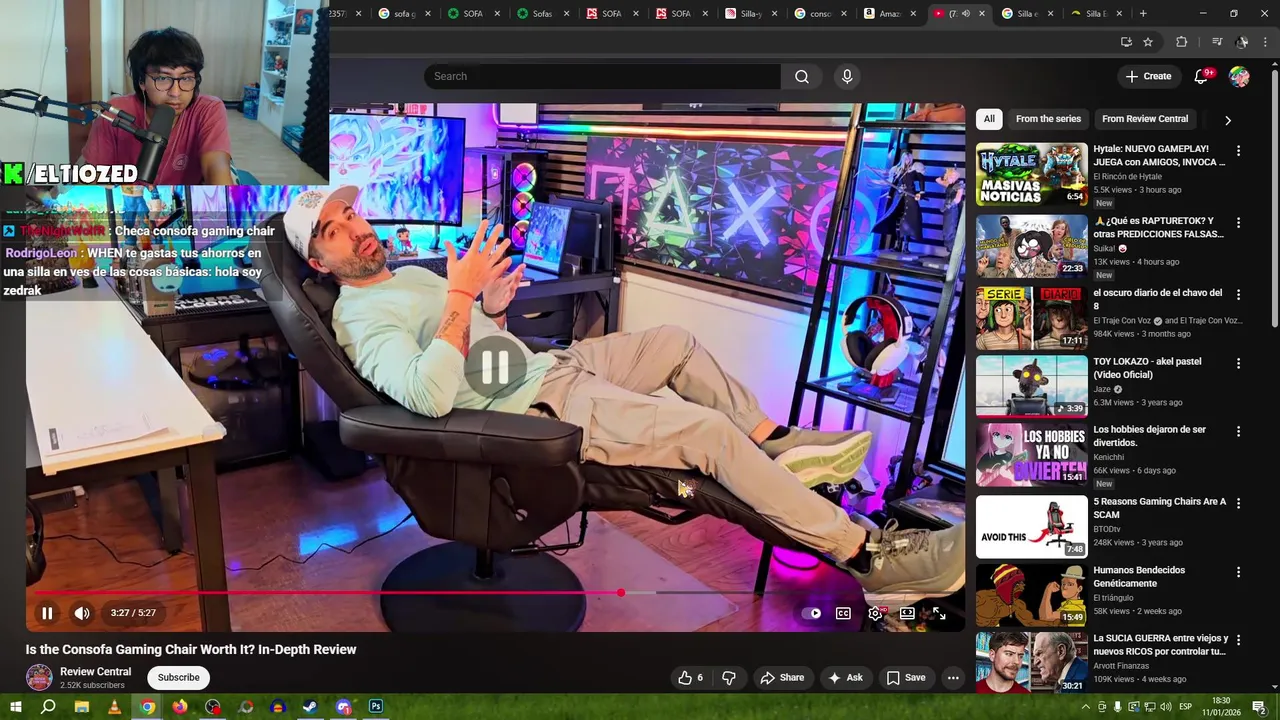The image size is (1280, 720).
Task: Install the page as an app from the address bar
Action: click(1126, 42)
